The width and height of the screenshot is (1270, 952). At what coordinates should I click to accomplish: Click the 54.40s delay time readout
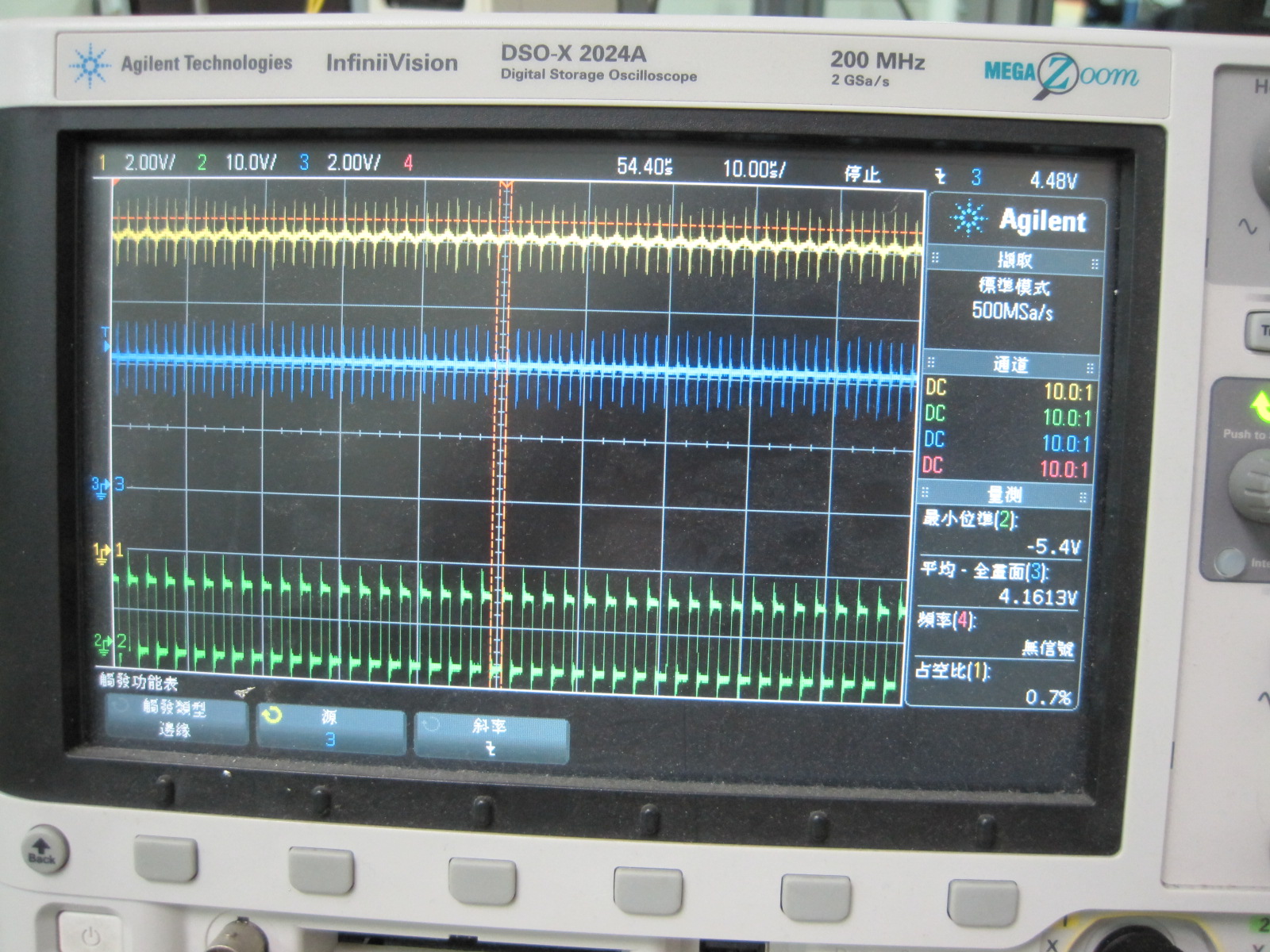(645, 167)
